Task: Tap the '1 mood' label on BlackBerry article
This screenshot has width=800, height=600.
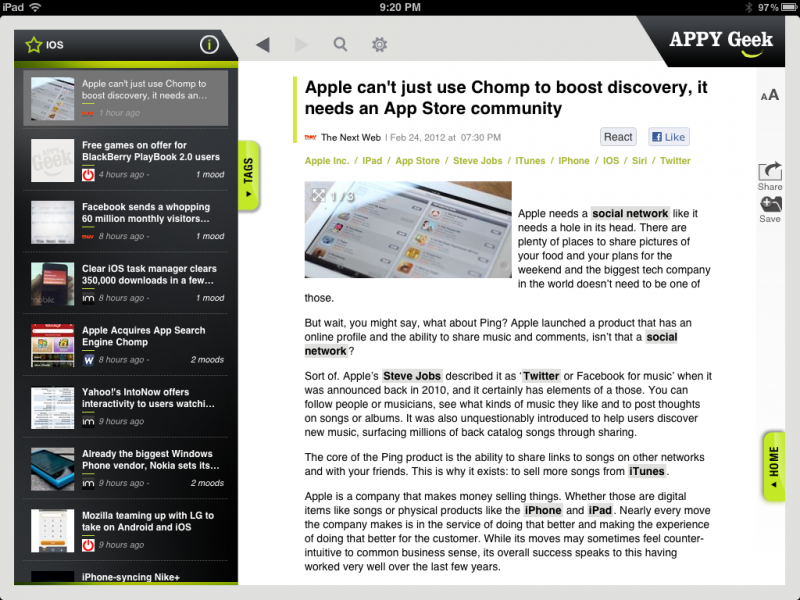Action: click(x=210, y=174)
